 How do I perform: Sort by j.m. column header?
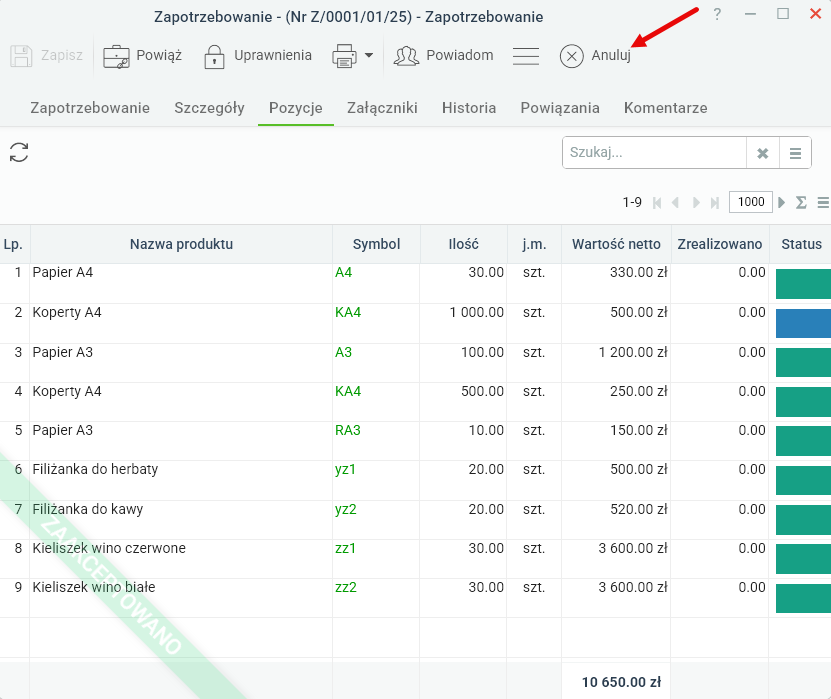tap(534, 244)
